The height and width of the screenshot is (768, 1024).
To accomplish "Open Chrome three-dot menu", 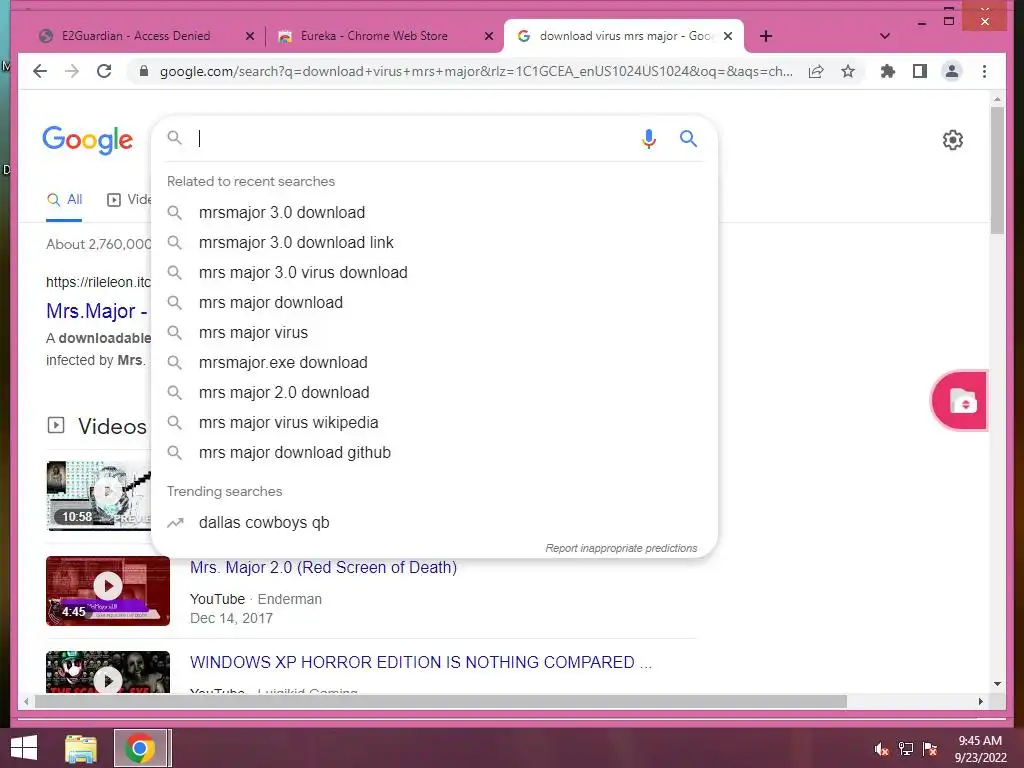I will click(x=984, y=71).
